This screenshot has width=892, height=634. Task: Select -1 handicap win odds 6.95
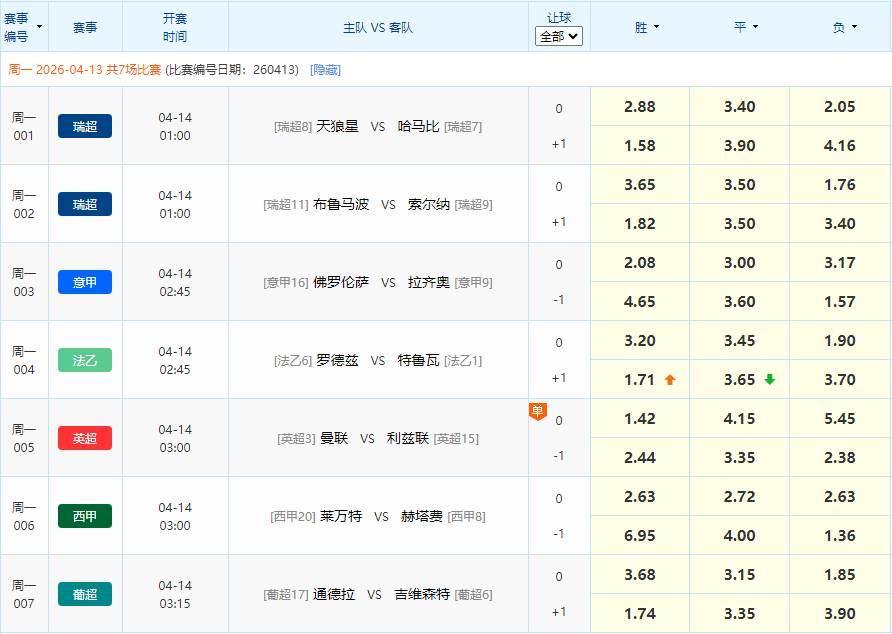[x=640, y=536]
